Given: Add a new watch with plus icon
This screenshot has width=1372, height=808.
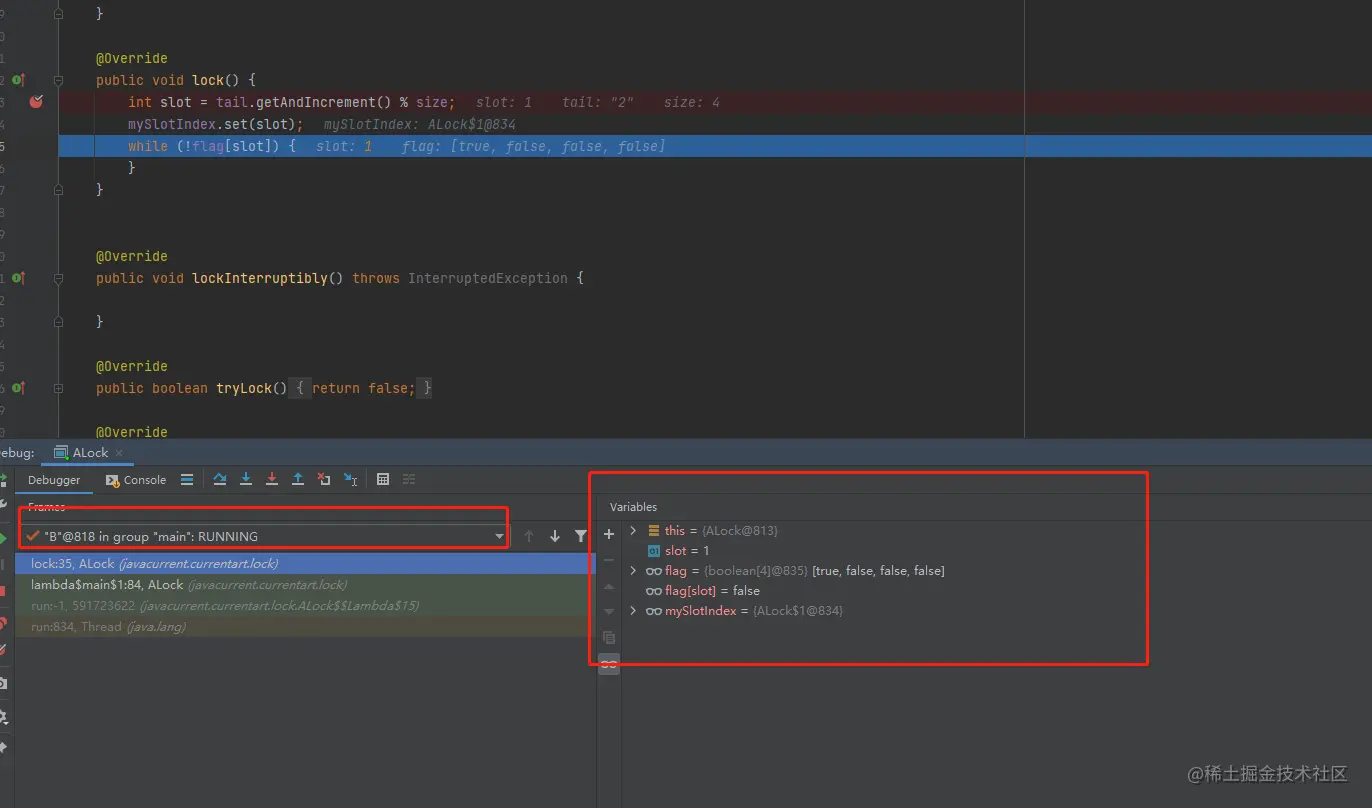Looking at the screenshot, I should coord(609,535).
